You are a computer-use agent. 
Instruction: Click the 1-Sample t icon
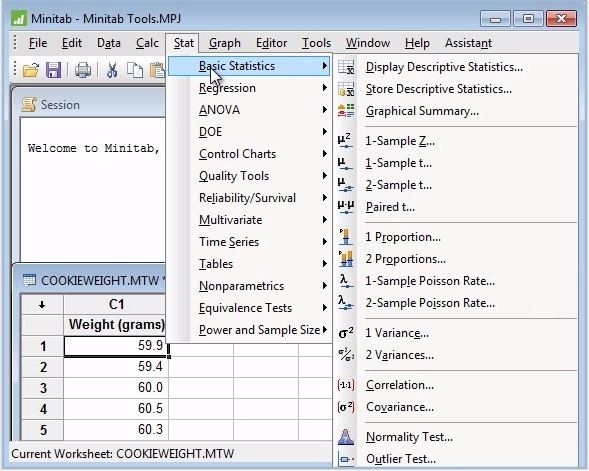345,163
